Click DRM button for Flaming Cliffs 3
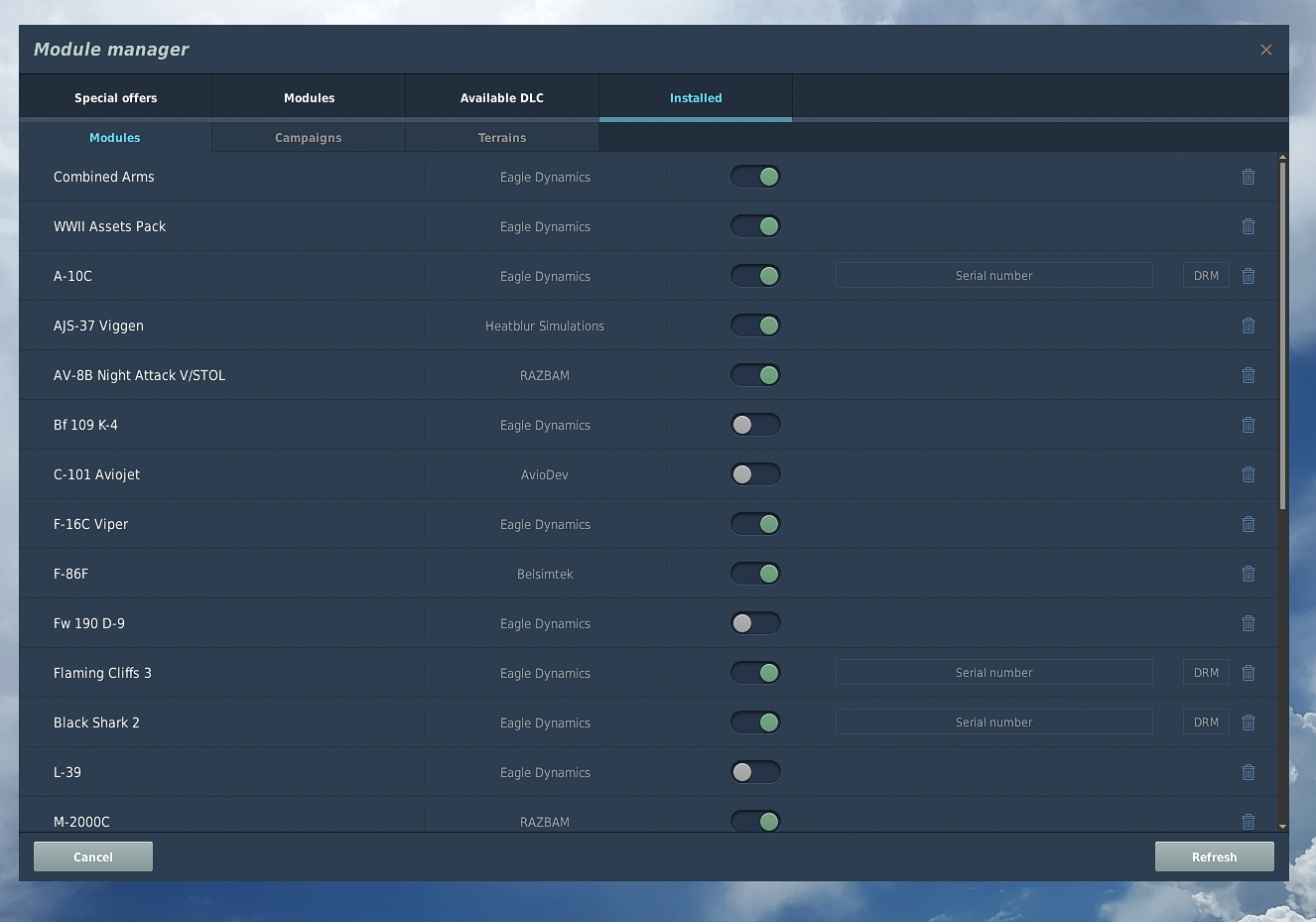The image size is (1316, 922). tap(1206, 672)
